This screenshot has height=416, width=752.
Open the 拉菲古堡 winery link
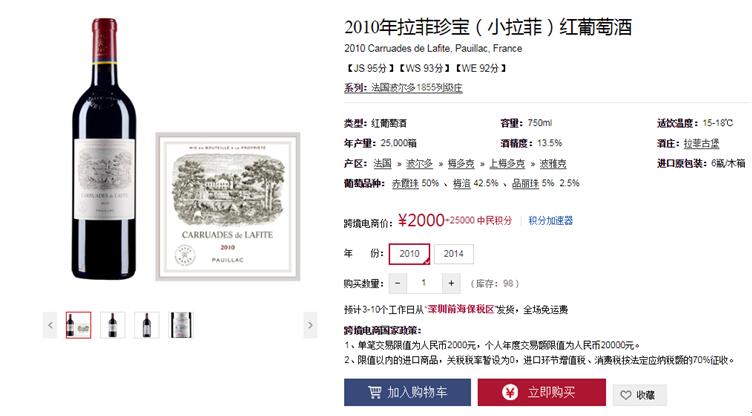coord(701,143)
